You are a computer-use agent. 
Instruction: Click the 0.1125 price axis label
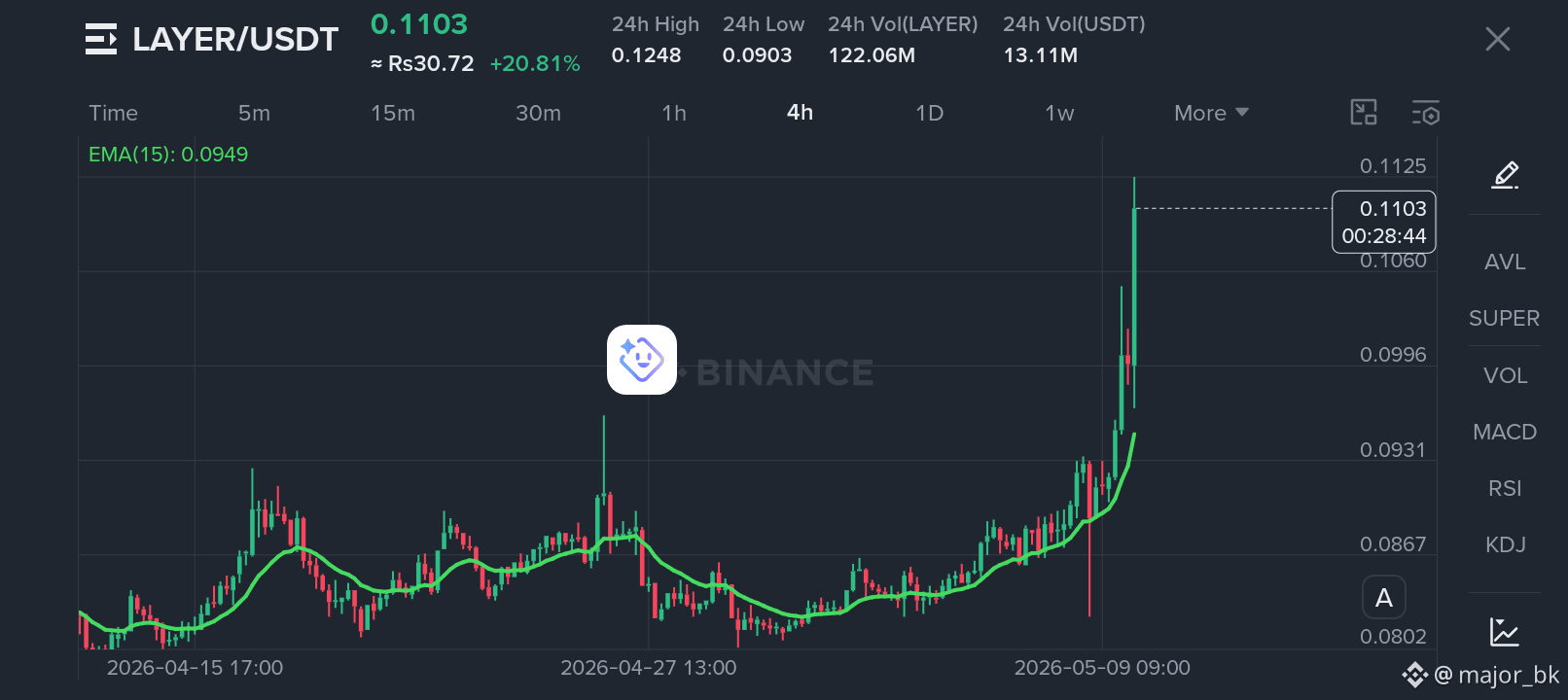[1393, 166]
